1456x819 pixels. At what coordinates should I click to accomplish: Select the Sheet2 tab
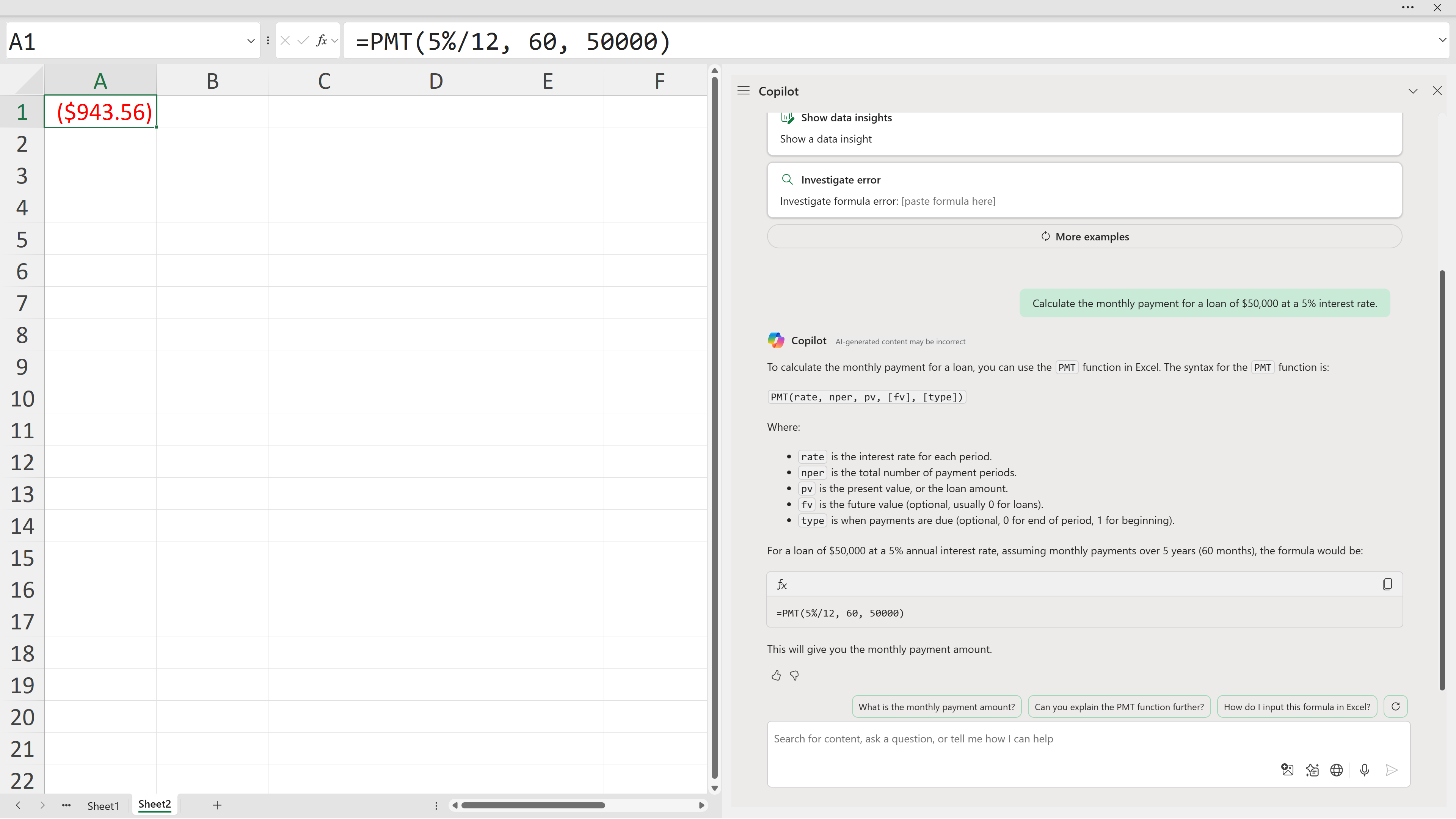tap(154, 805)
